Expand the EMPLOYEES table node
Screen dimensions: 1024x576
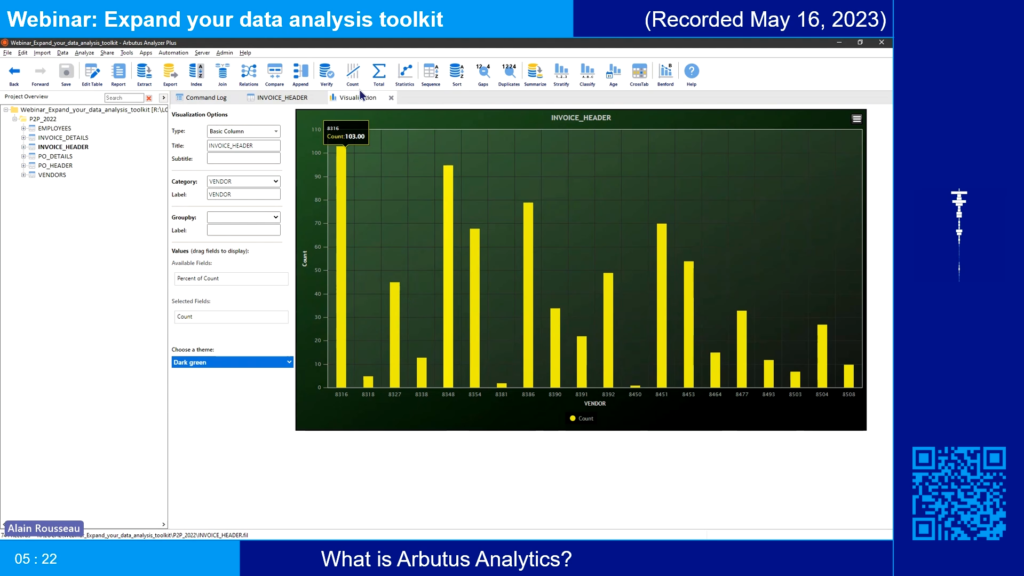pyautogui.click(x=24, y=129)
